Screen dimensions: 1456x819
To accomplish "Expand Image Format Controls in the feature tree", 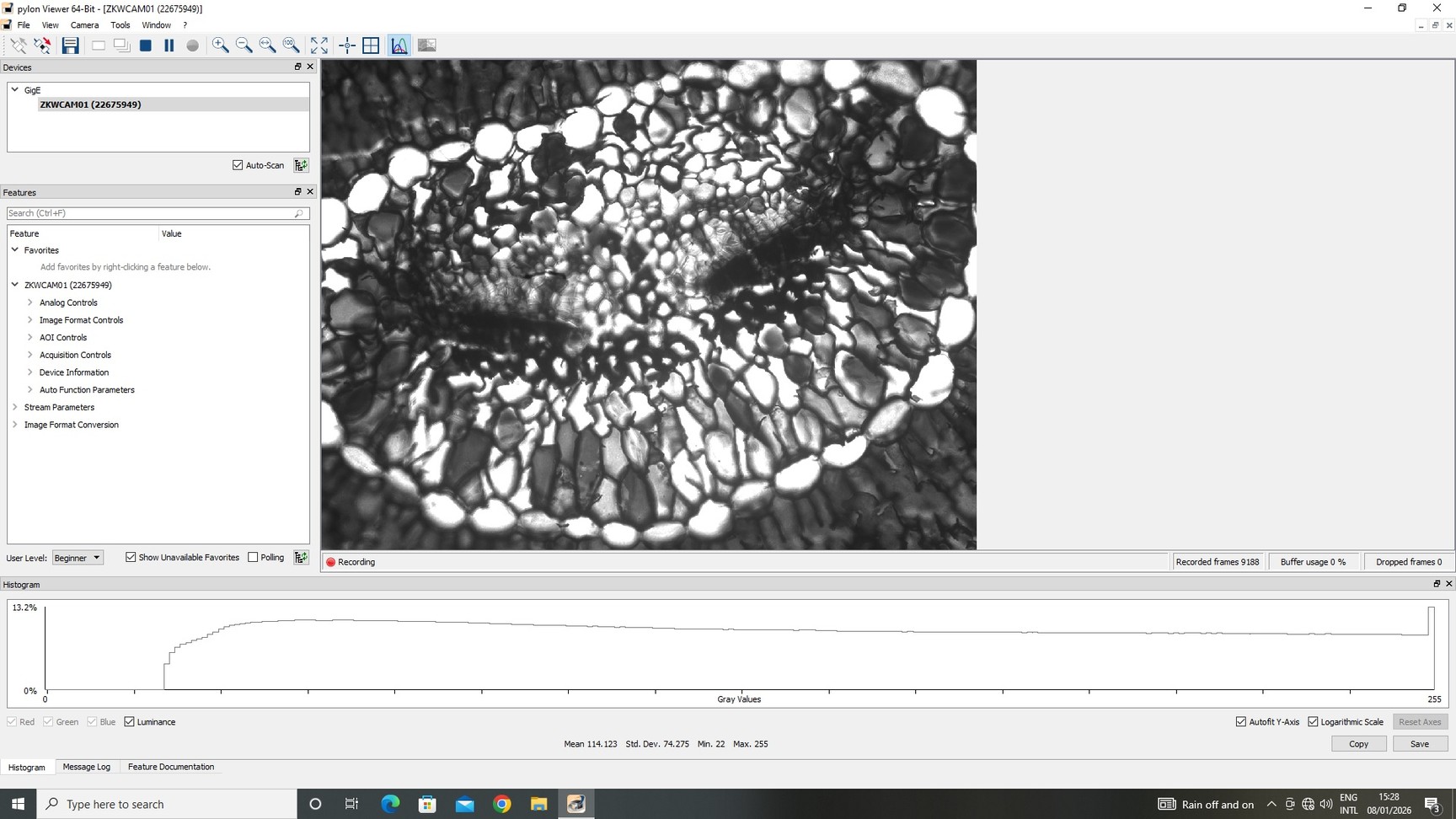I will [x=30, y=320].
